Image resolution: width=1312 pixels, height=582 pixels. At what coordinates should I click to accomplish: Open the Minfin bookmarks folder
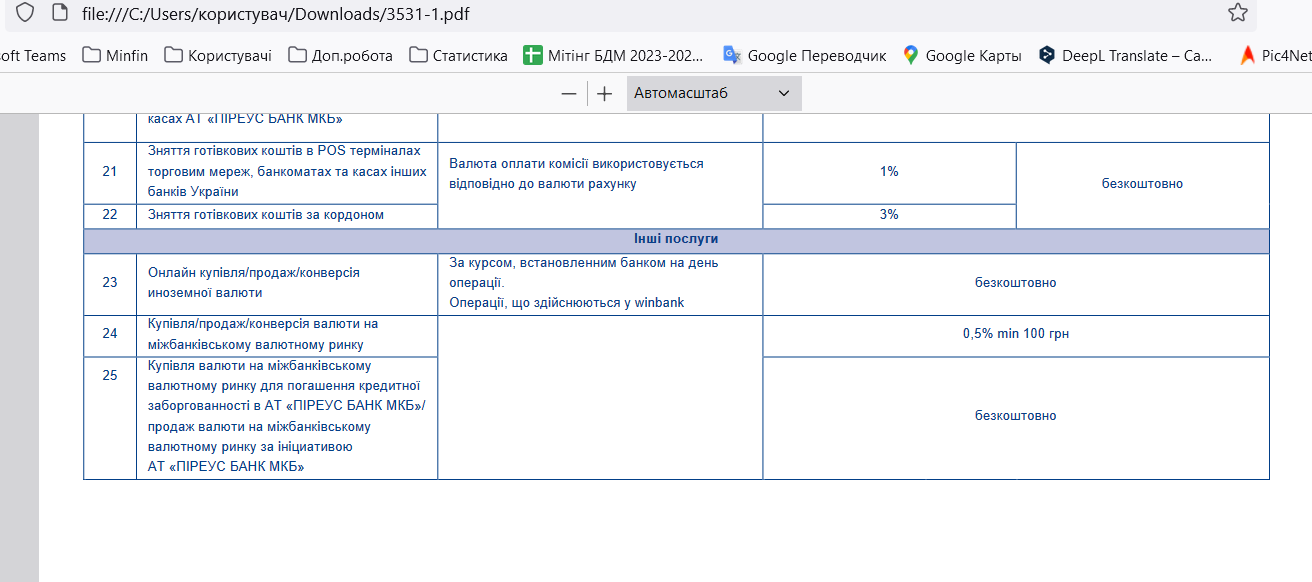click(x=115, y=55)
